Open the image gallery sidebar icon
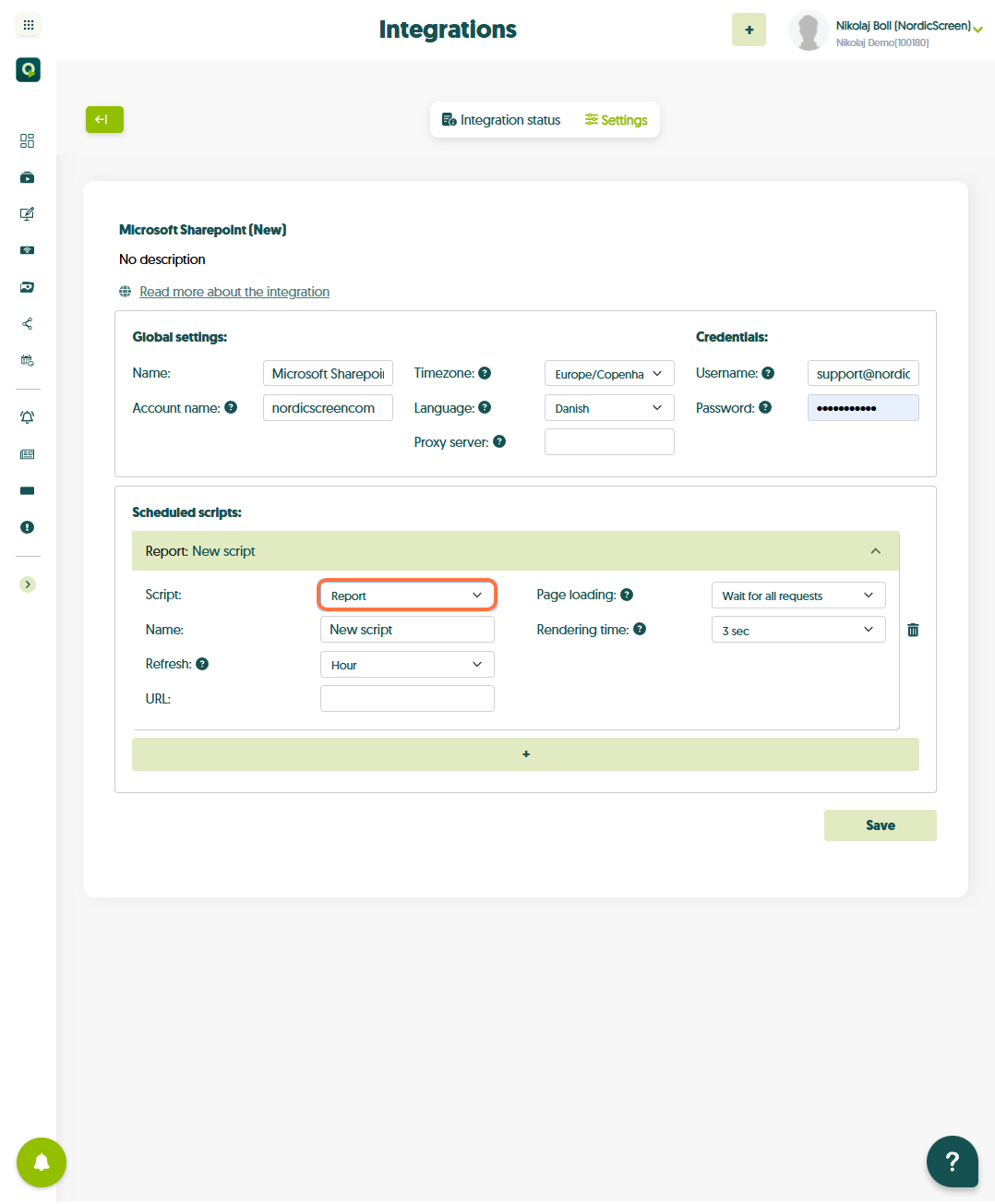Screen dimensions: 995x1204 [x=28, y=287]
